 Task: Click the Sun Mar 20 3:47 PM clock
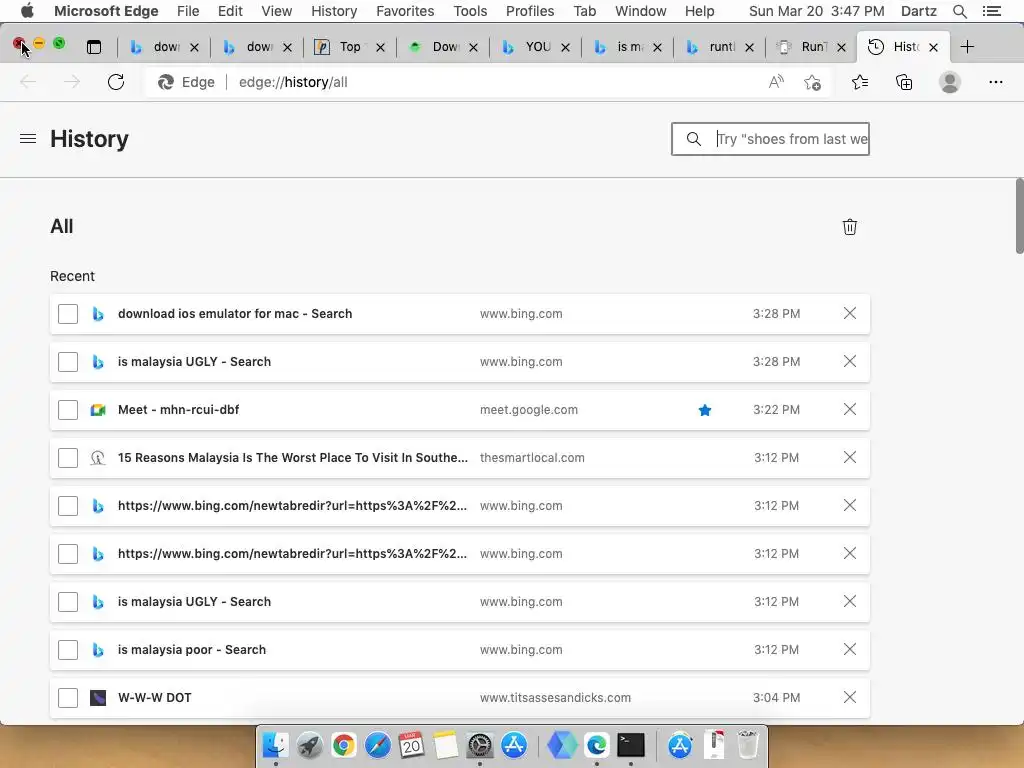click(816, 11)
